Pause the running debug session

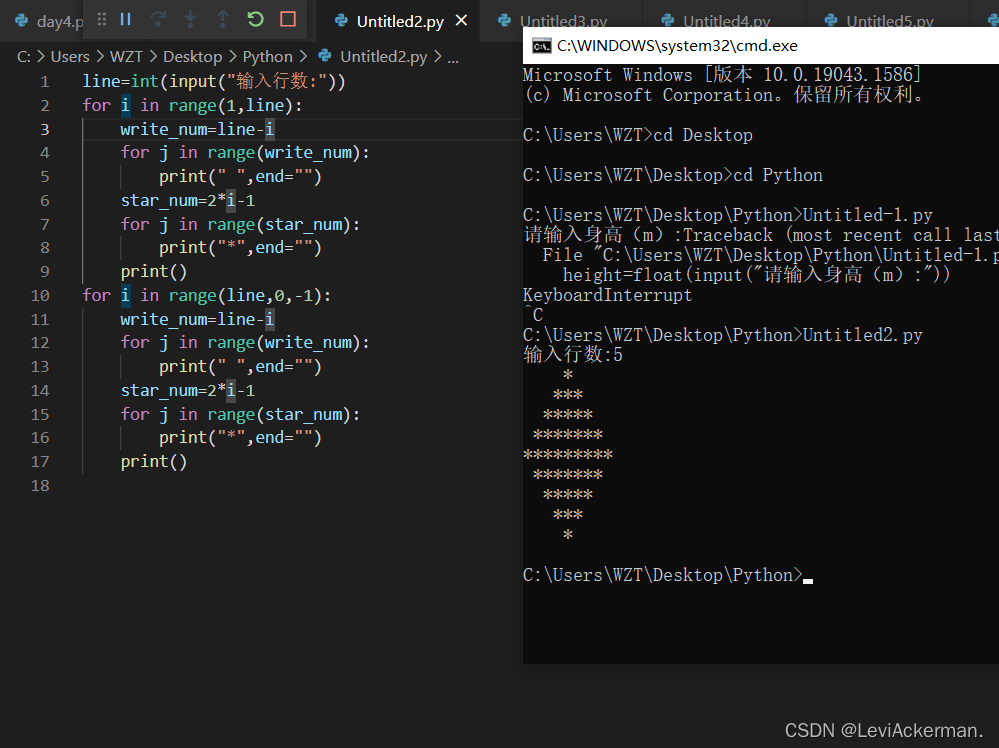point(124,19)
